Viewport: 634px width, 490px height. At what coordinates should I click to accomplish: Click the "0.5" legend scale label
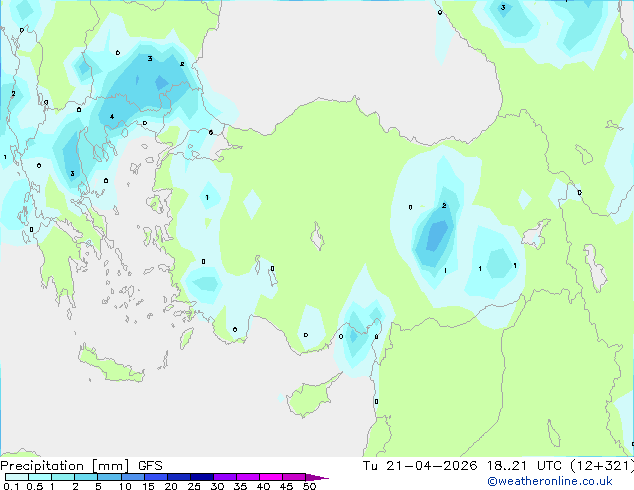click(34, 486)
